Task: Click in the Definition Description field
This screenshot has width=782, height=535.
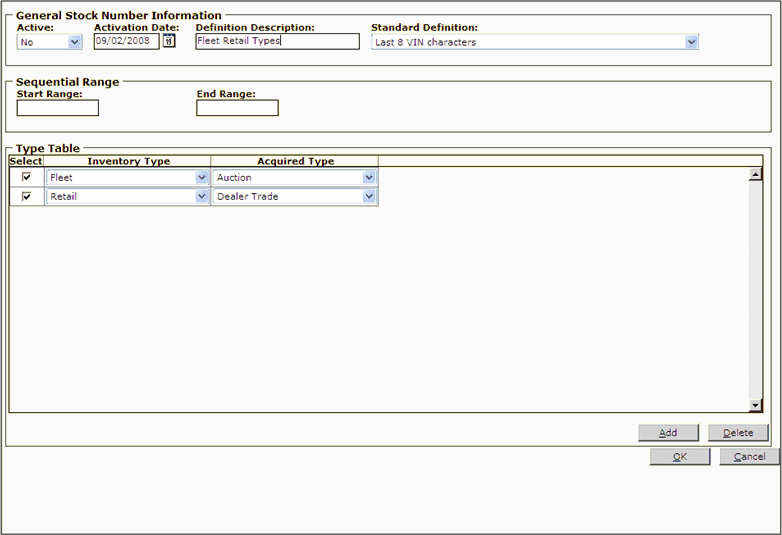Action: [x=277, y=41]
